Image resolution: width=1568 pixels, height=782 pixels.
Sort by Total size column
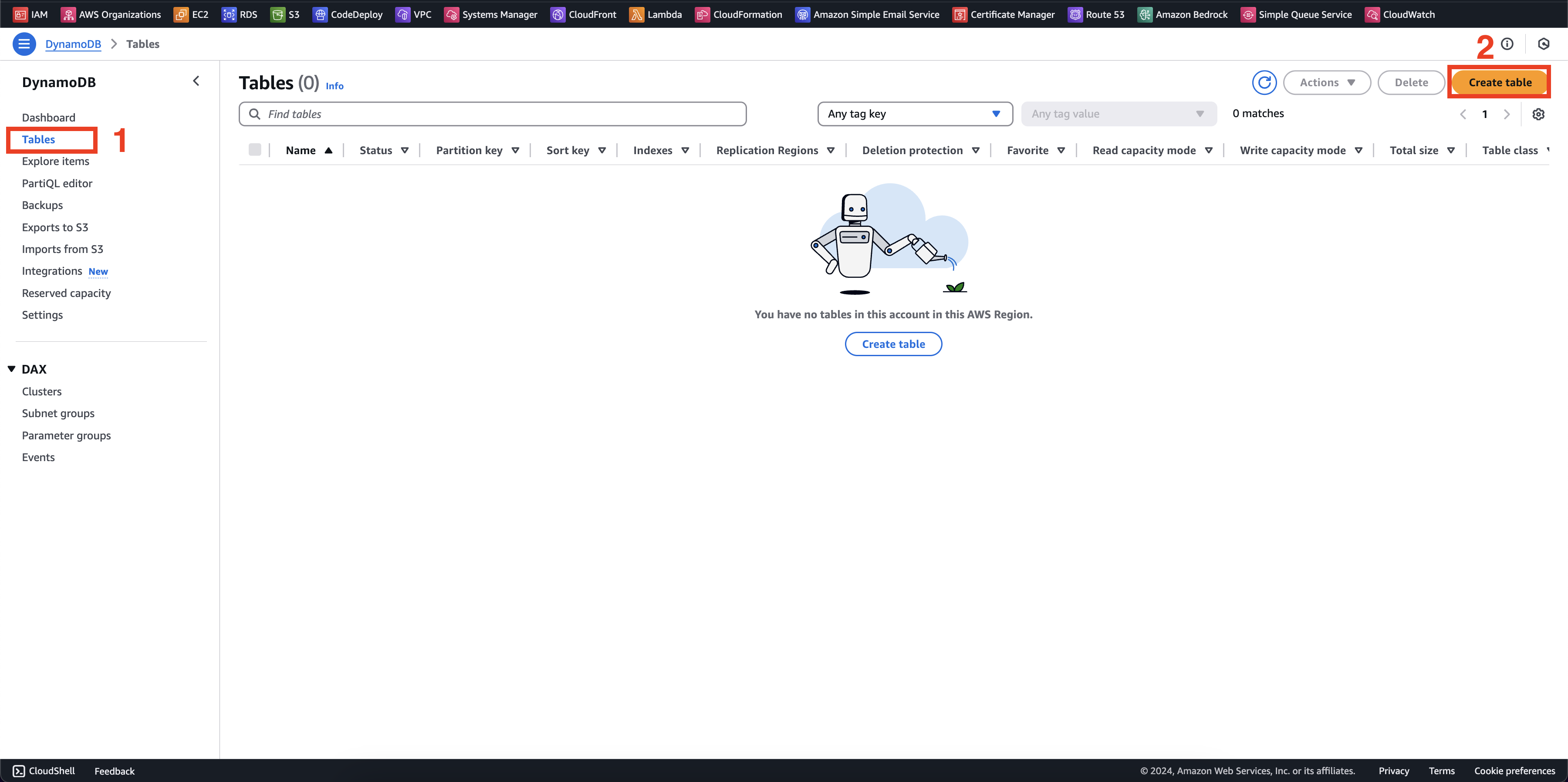[x=1422, y=150]
